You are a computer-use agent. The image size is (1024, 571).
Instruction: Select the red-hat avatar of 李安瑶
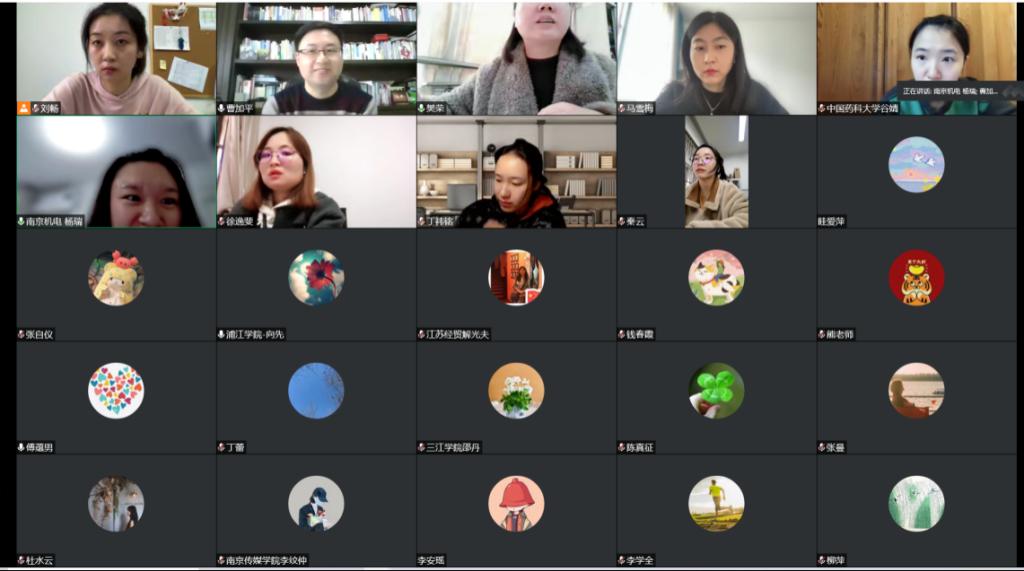point(516,504)
